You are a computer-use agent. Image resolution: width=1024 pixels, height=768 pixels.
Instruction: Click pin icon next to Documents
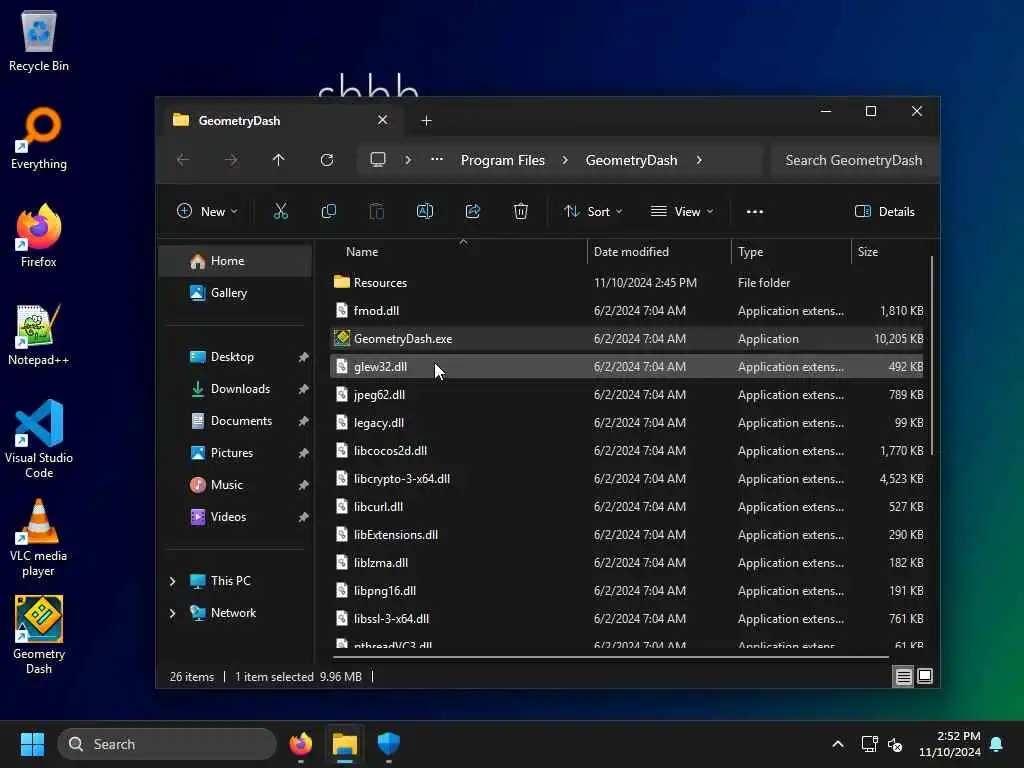304,421
